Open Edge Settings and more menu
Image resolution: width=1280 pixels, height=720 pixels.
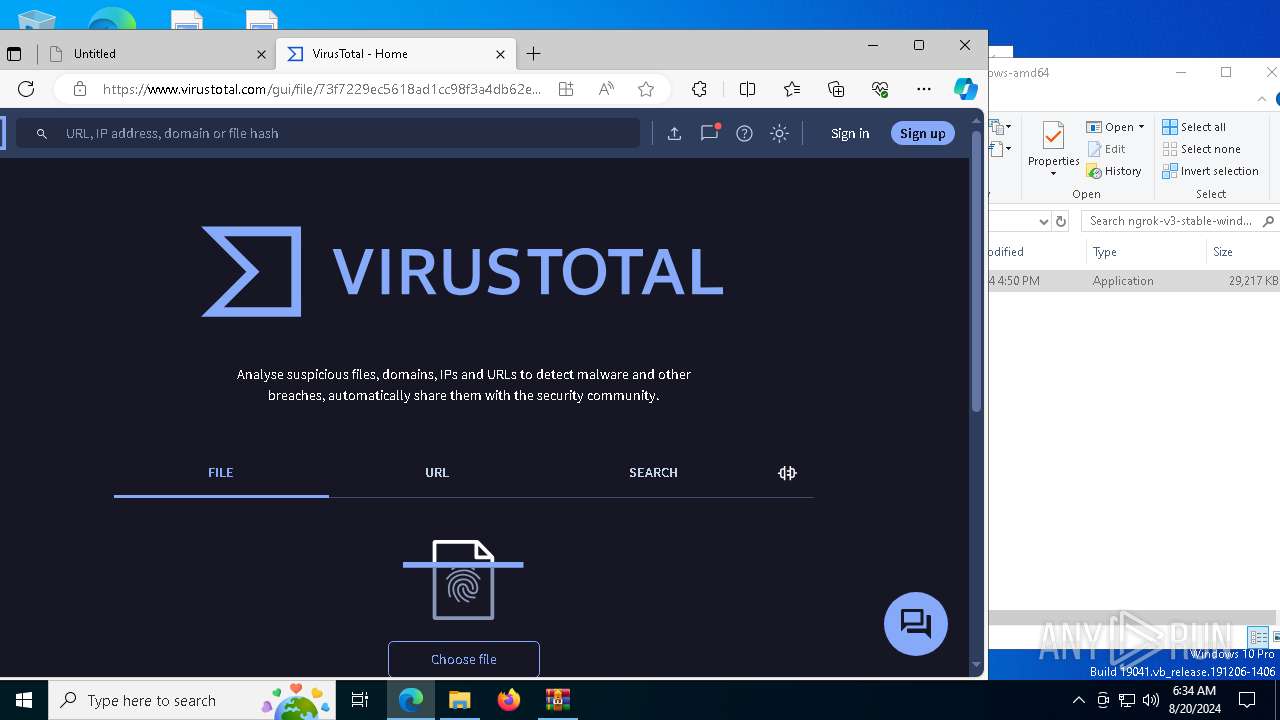(x=924, y=89)
